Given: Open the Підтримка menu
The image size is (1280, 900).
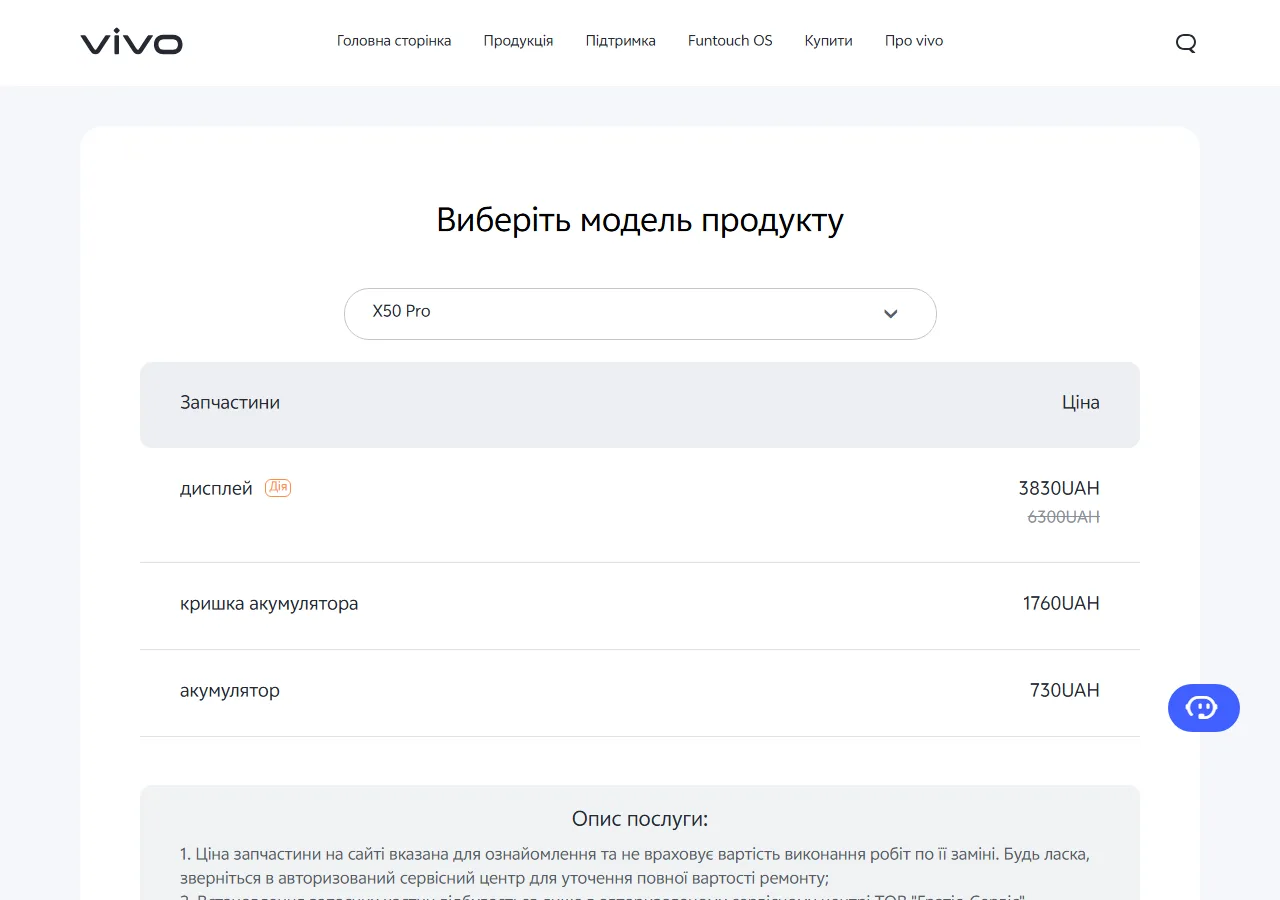Looking at the screenshot, I should (x=621, y=41).
